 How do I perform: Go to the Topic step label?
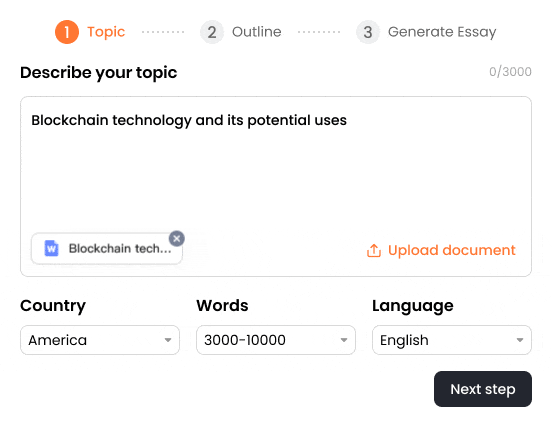tap(106, 32)
